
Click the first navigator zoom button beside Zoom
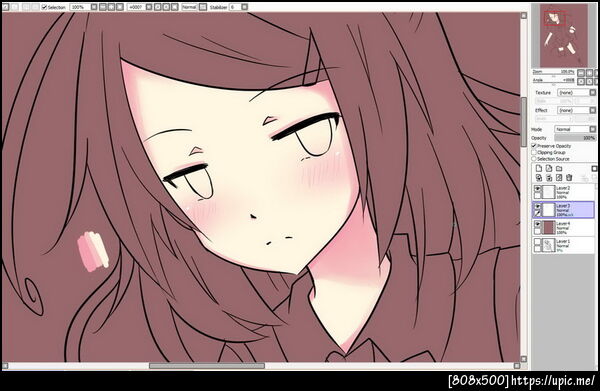coord(581,73)
